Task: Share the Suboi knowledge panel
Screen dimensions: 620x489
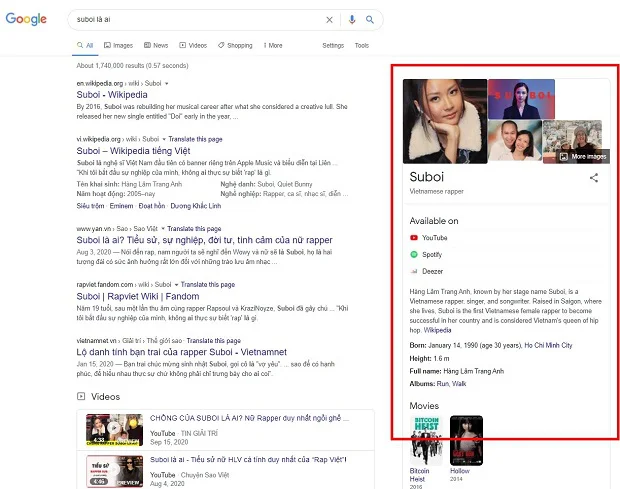Action: click(594, 177)
